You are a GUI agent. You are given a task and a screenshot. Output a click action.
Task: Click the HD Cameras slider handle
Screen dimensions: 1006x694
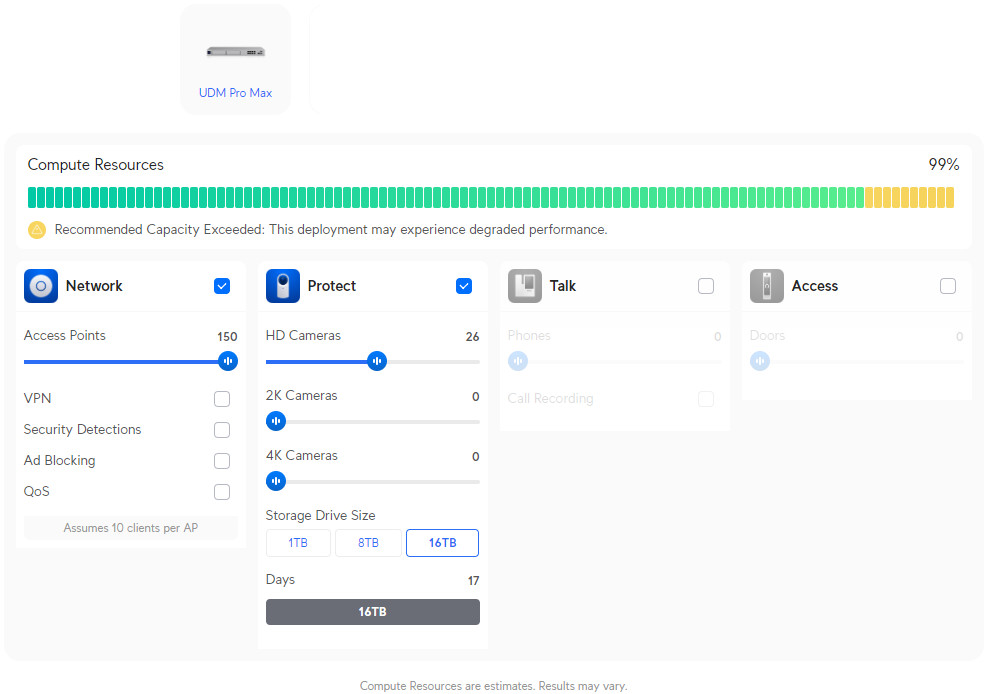[377, 361]
